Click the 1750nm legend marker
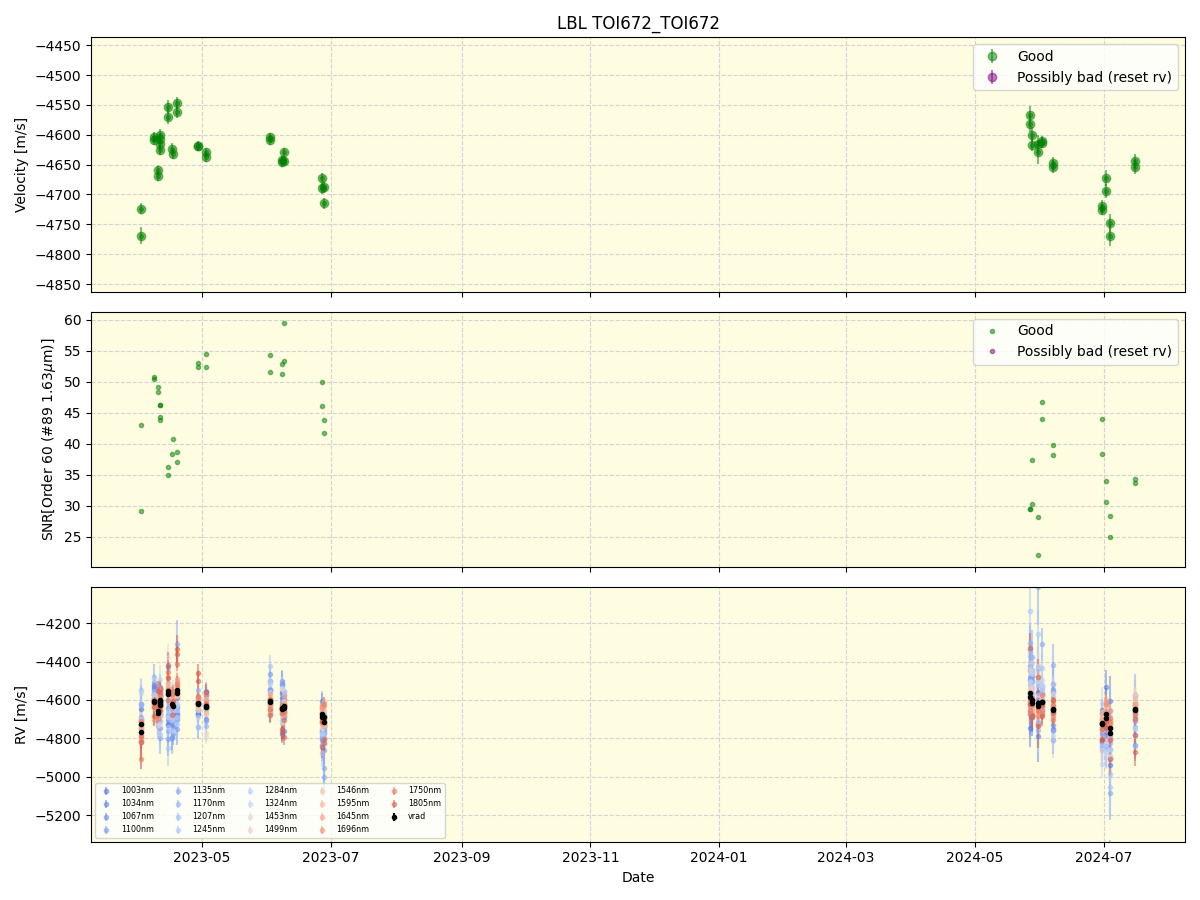Screen dimensions: 1200x900 [x=394, y=791]
